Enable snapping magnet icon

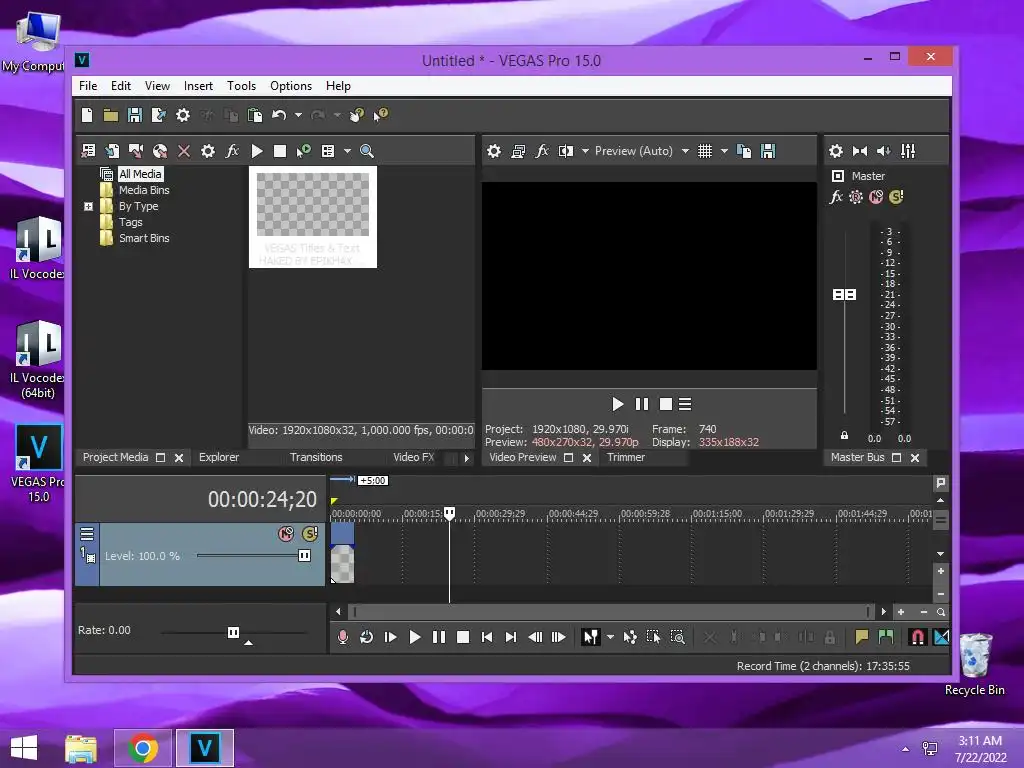point(917,637)
